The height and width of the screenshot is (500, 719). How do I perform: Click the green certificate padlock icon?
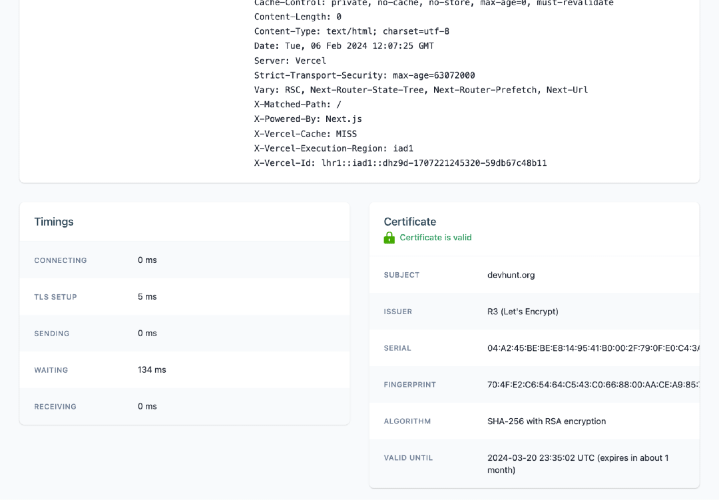(x=389, y=238)
